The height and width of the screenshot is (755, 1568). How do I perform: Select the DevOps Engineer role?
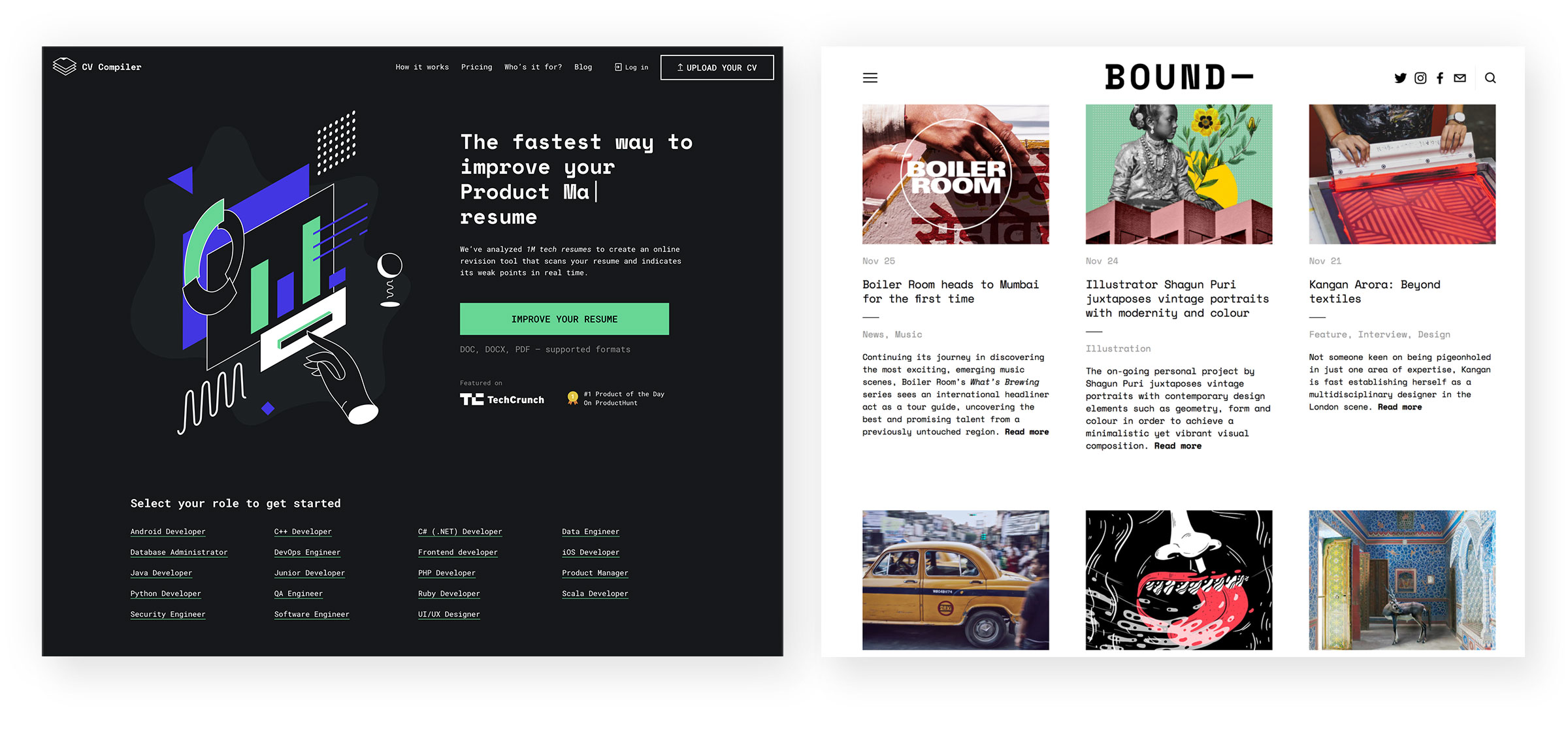point(308,553)
